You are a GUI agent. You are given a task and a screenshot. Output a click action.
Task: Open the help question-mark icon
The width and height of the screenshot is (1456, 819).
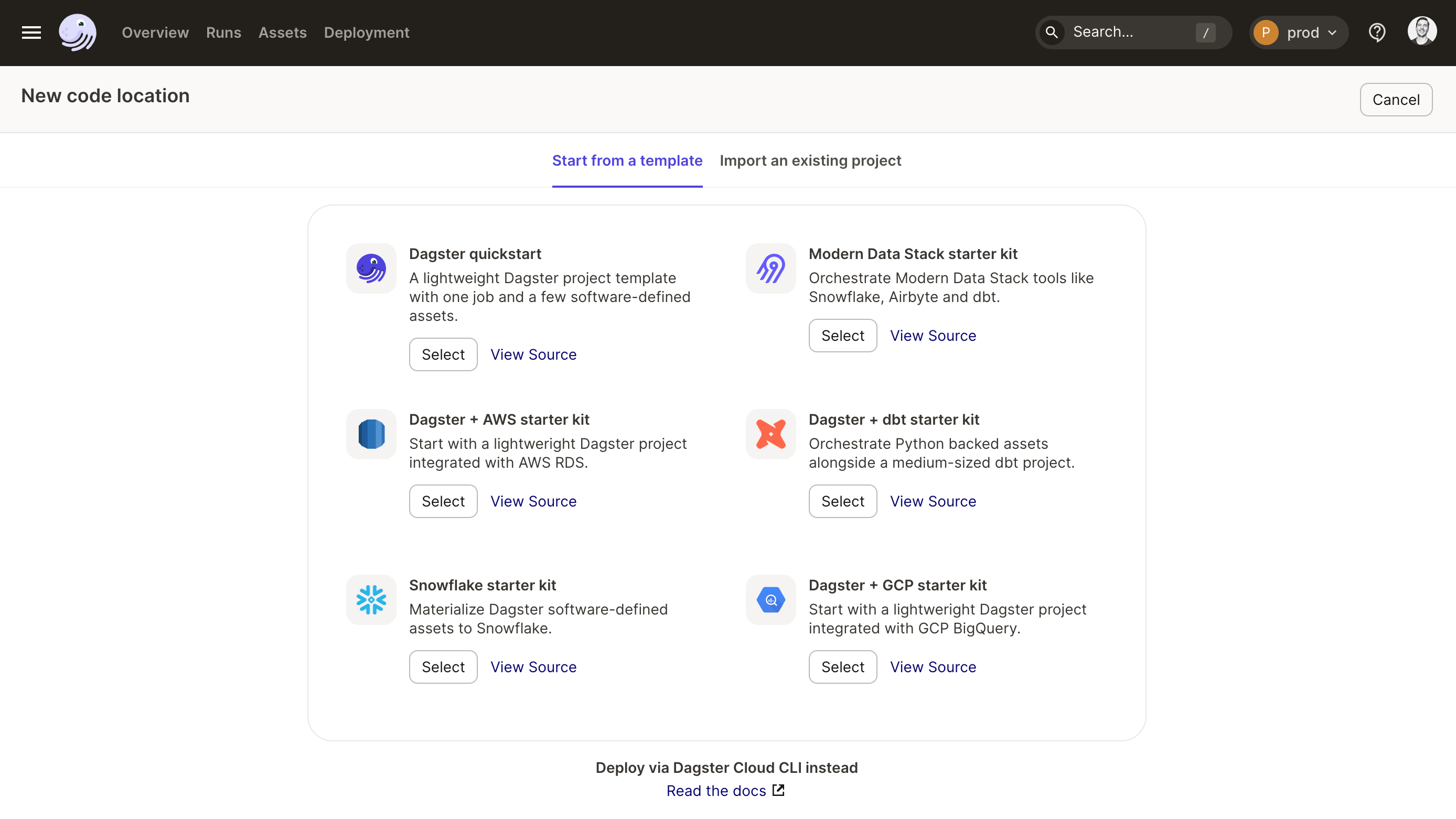[1377, 33]
